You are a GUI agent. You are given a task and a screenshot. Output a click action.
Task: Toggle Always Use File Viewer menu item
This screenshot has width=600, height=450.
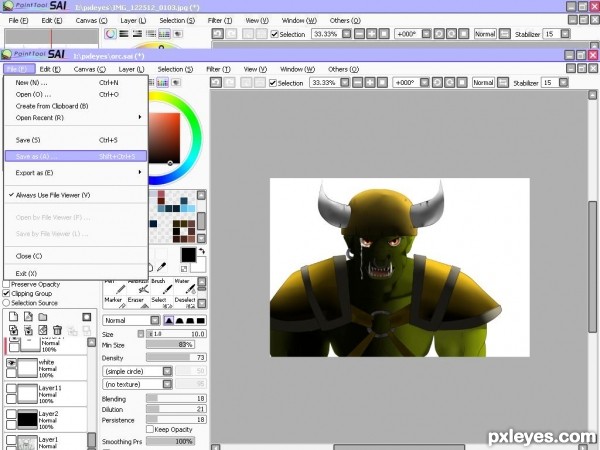pyautogui.click(x=76, y=195)
